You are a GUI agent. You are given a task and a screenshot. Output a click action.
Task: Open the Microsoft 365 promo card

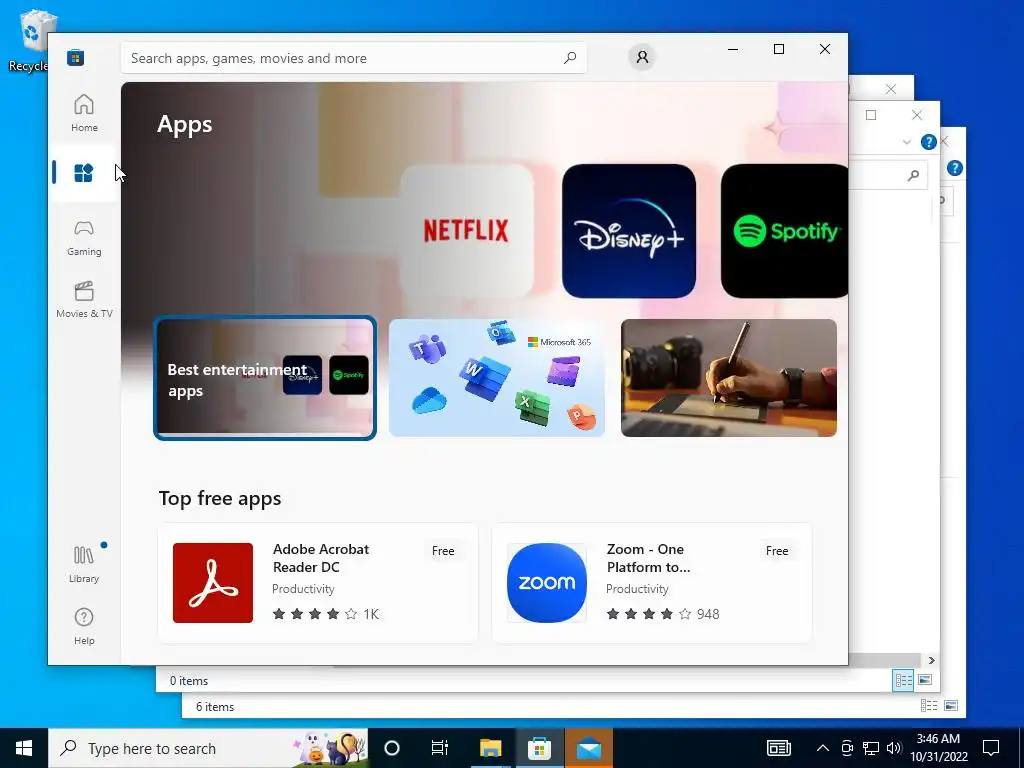[496, 377]
